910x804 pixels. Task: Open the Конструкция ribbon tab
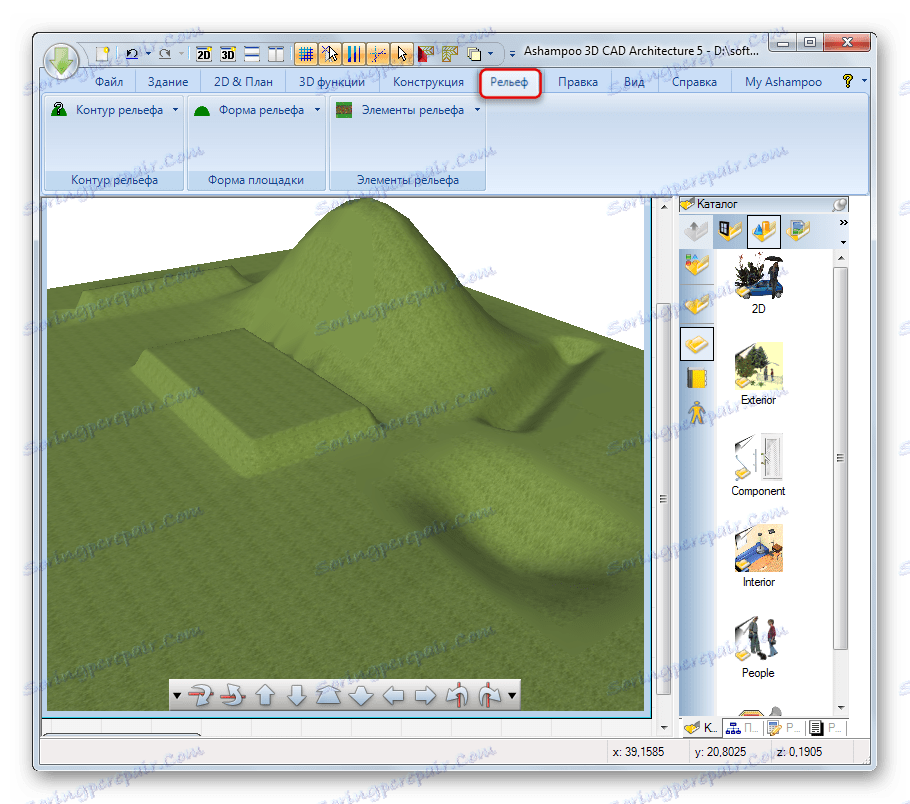pyautogui.click(x=428, y=82)
